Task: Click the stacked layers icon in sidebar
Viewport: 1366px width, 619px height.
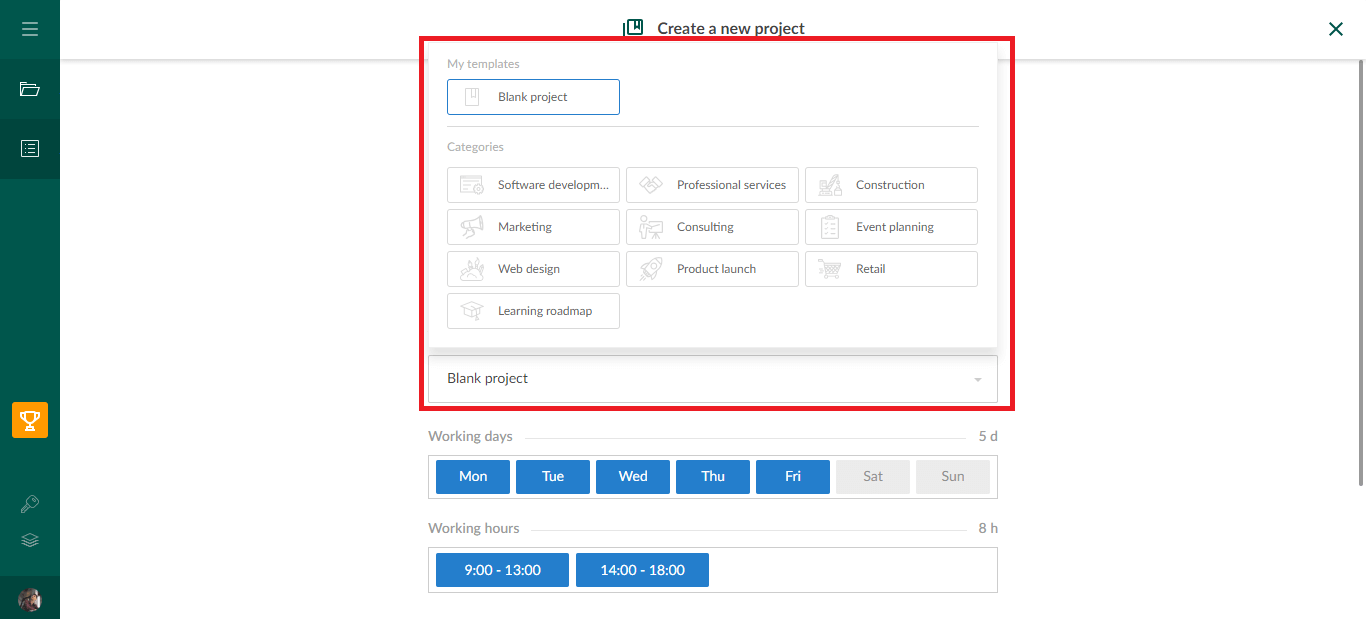Action: pyautogui.click(x=30, y=541)
